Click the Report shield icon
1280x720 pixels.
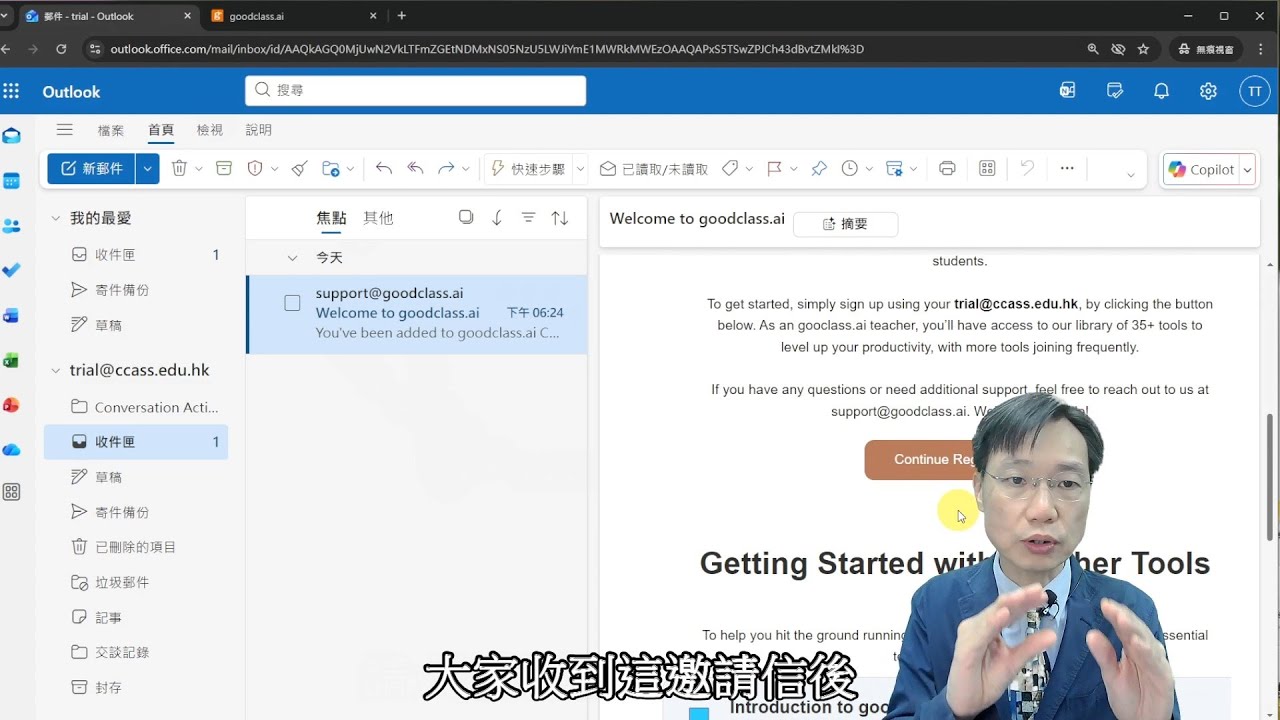point(255,169)
